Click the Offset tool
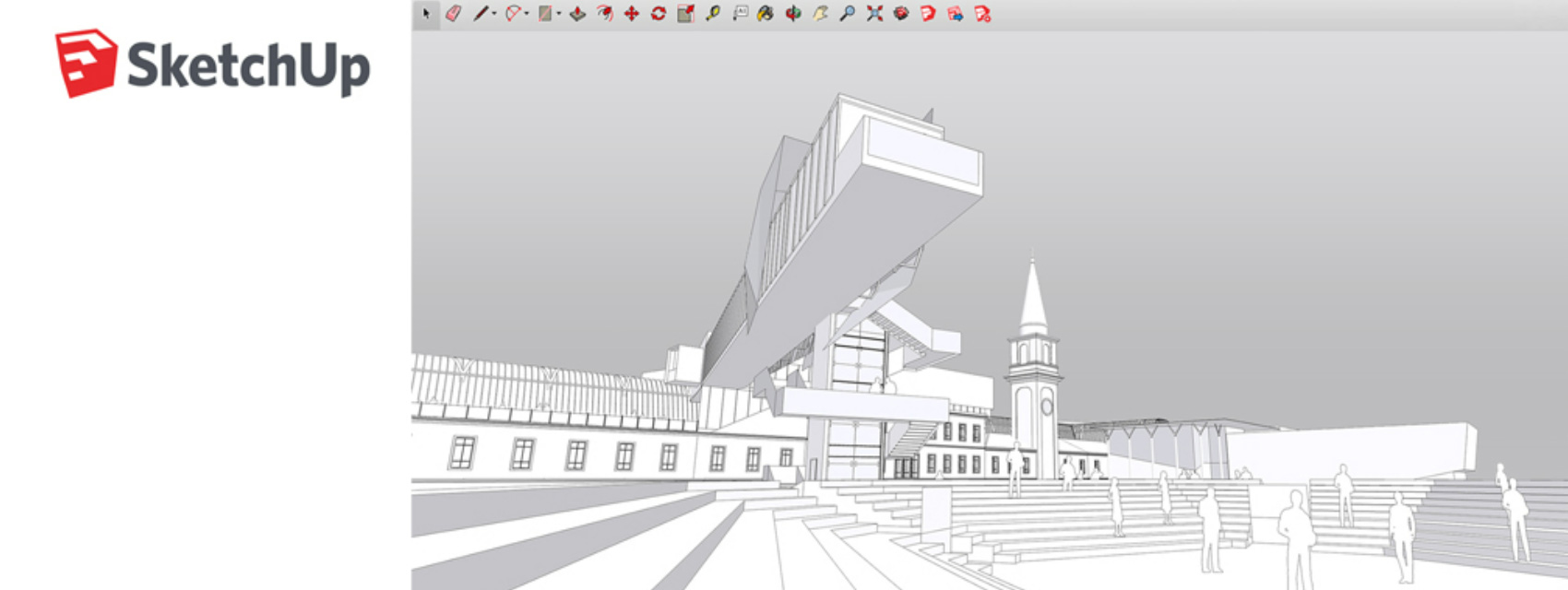This screenshot has width=1568, height=590. coord(605,14)
